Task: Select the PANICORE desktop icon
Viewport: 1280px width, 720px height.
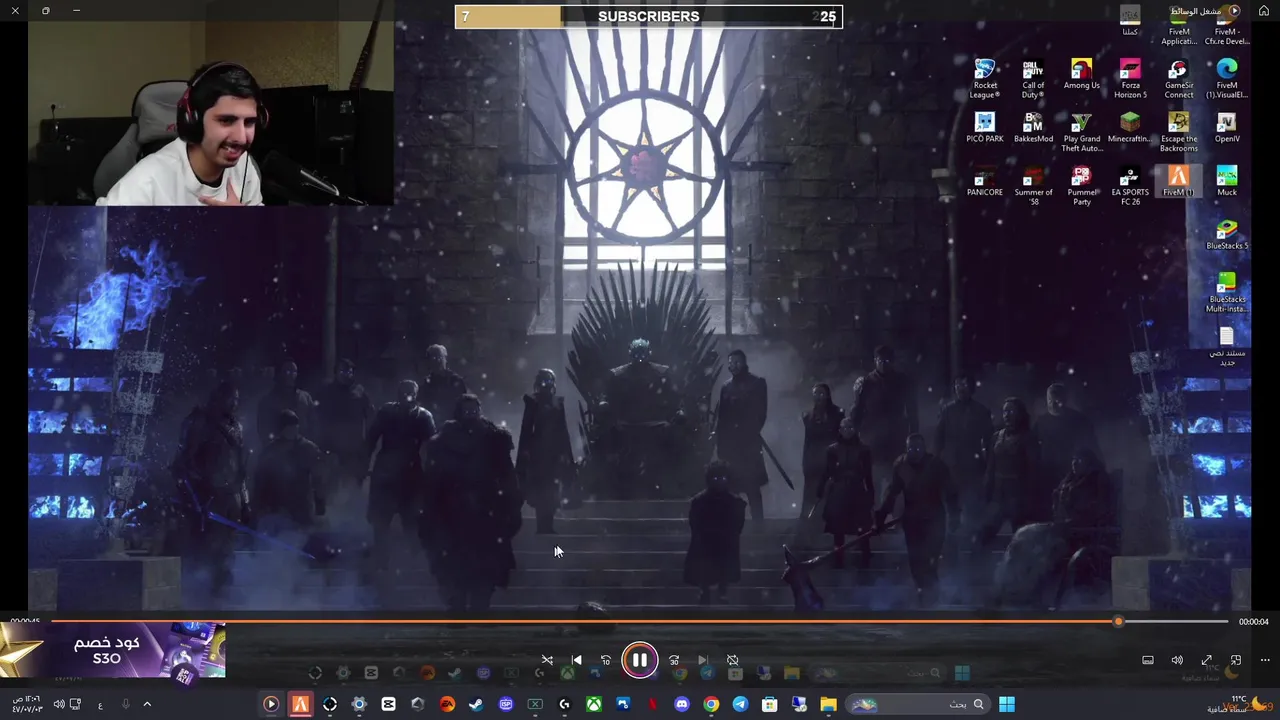Action: click(985, 182)
